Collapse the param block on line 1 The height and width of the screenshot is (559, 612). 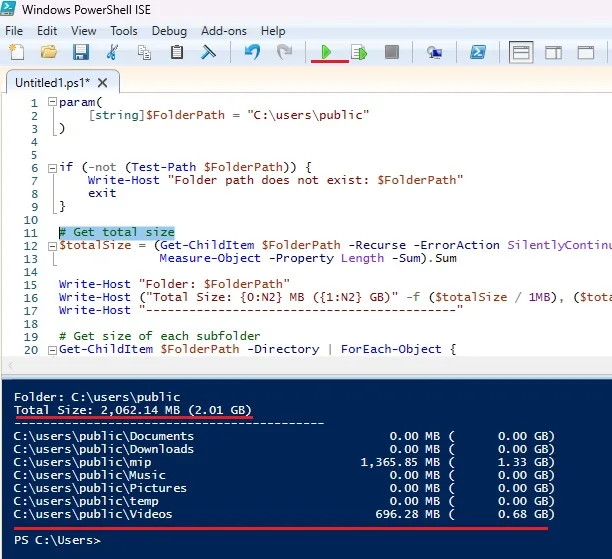[x=52, y=103]
